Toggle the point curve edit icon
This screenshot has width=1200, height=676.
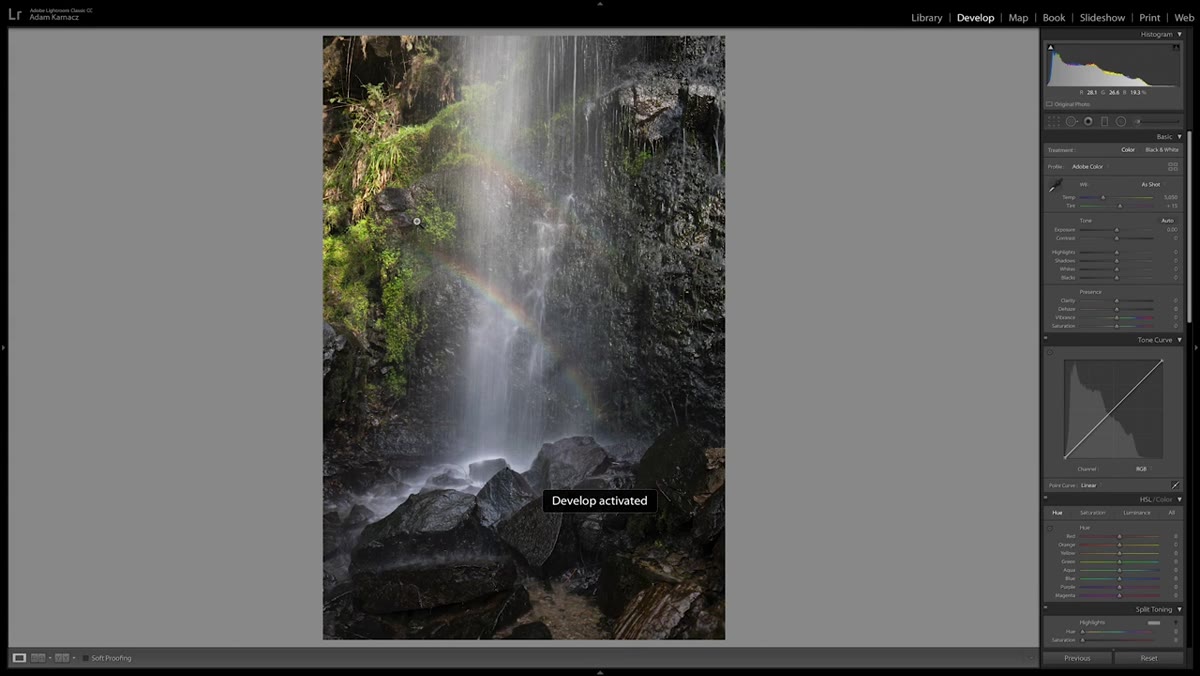pos(1175,485)
